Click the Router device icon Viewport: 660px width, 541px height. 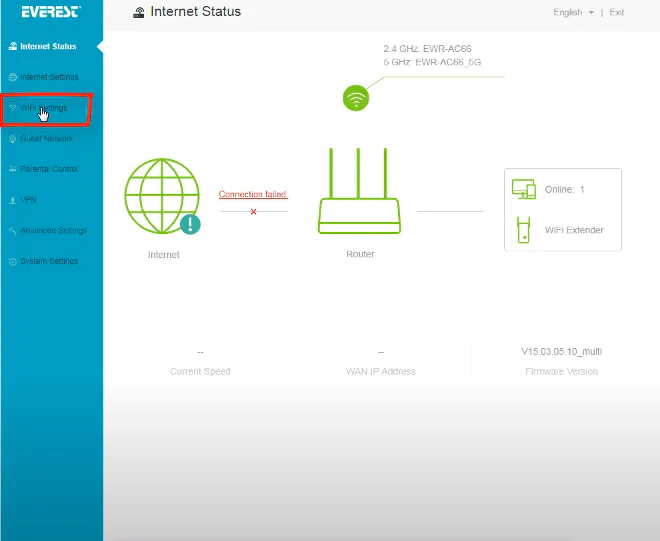(358, 195)
